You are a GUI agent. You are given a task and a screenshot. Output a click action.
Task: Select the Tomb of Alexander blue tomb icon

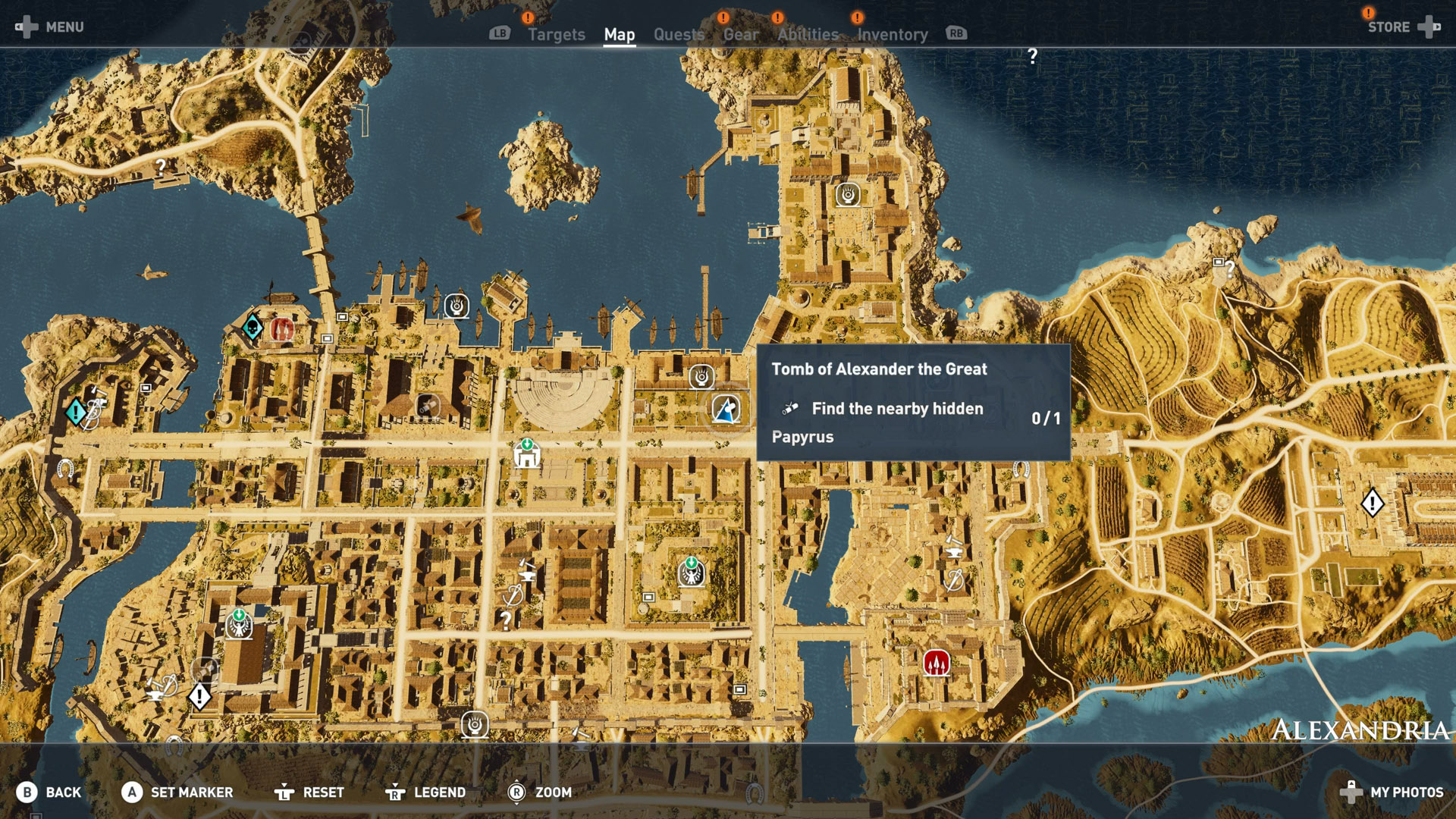[x=726, y=409]
